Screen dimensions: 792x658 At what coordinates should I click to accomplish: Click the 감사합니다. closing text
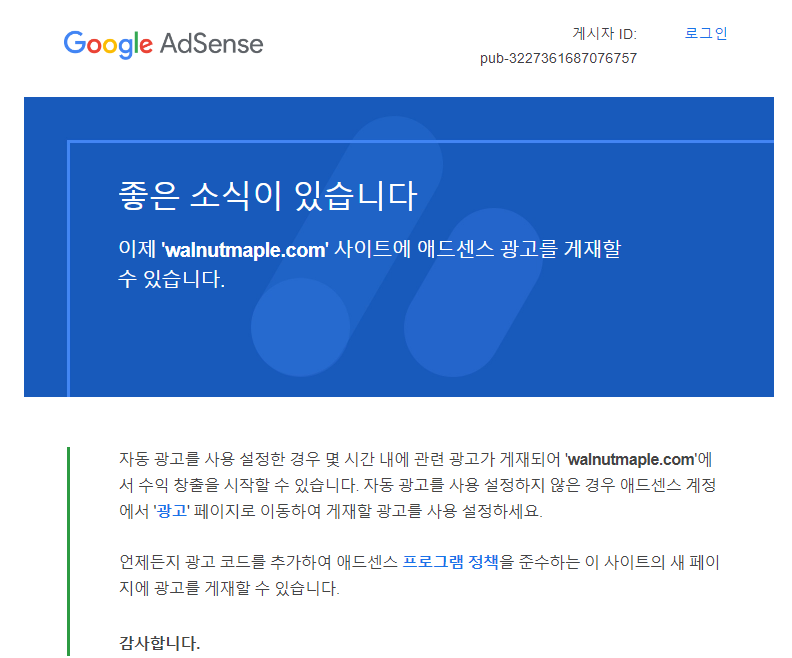160,643
